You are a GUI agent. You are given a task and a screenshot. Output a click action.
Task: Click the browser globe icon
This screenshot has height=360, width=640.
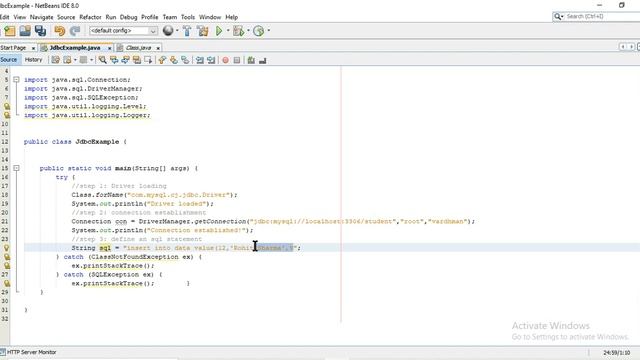pyautogui.click(x=168, y=30)
